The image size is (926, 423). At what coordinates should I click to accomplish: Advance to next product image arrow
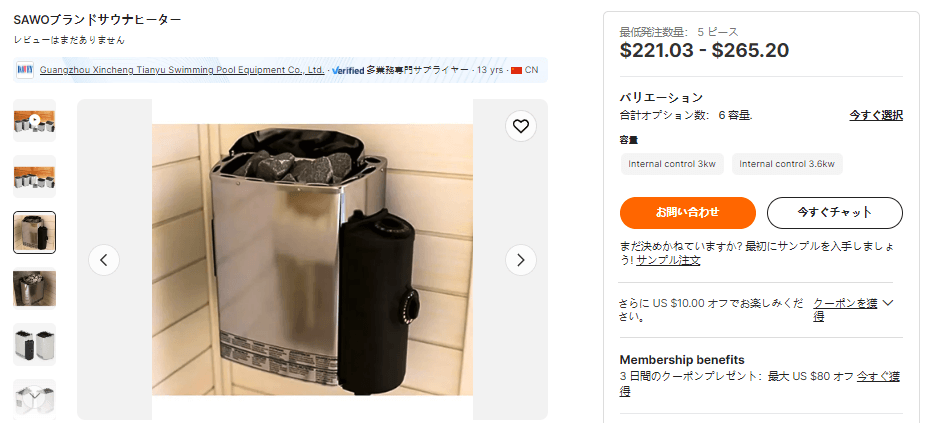521,260
